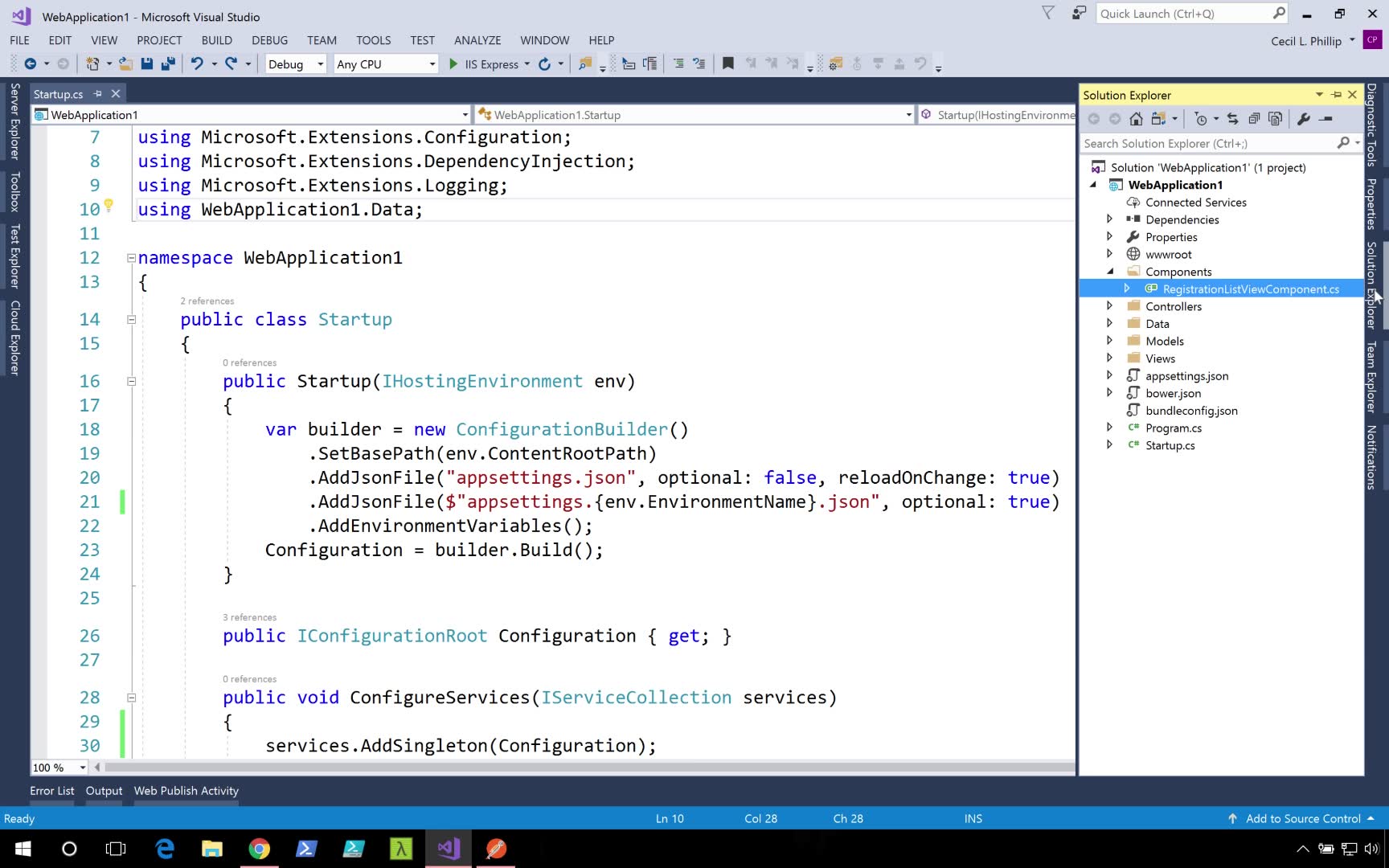Click the Show All Files icon in Solution Explorer
The image size is (1389, 868).
[x=1275, y=119]
